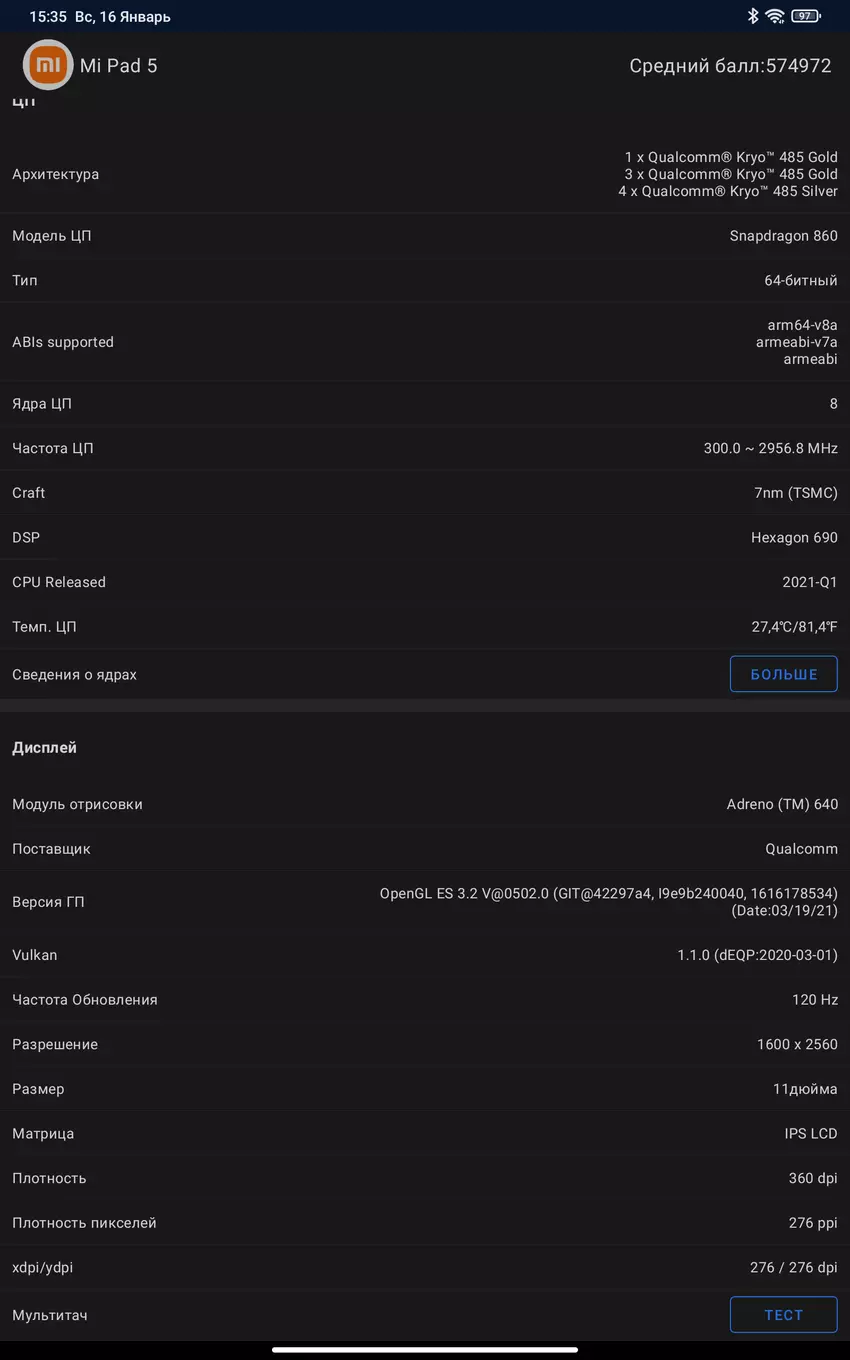Viewport: 850px width, 1360px height.
Task: Select the Архитектура row
Action: pyautogui.click(x=425, y=174)
